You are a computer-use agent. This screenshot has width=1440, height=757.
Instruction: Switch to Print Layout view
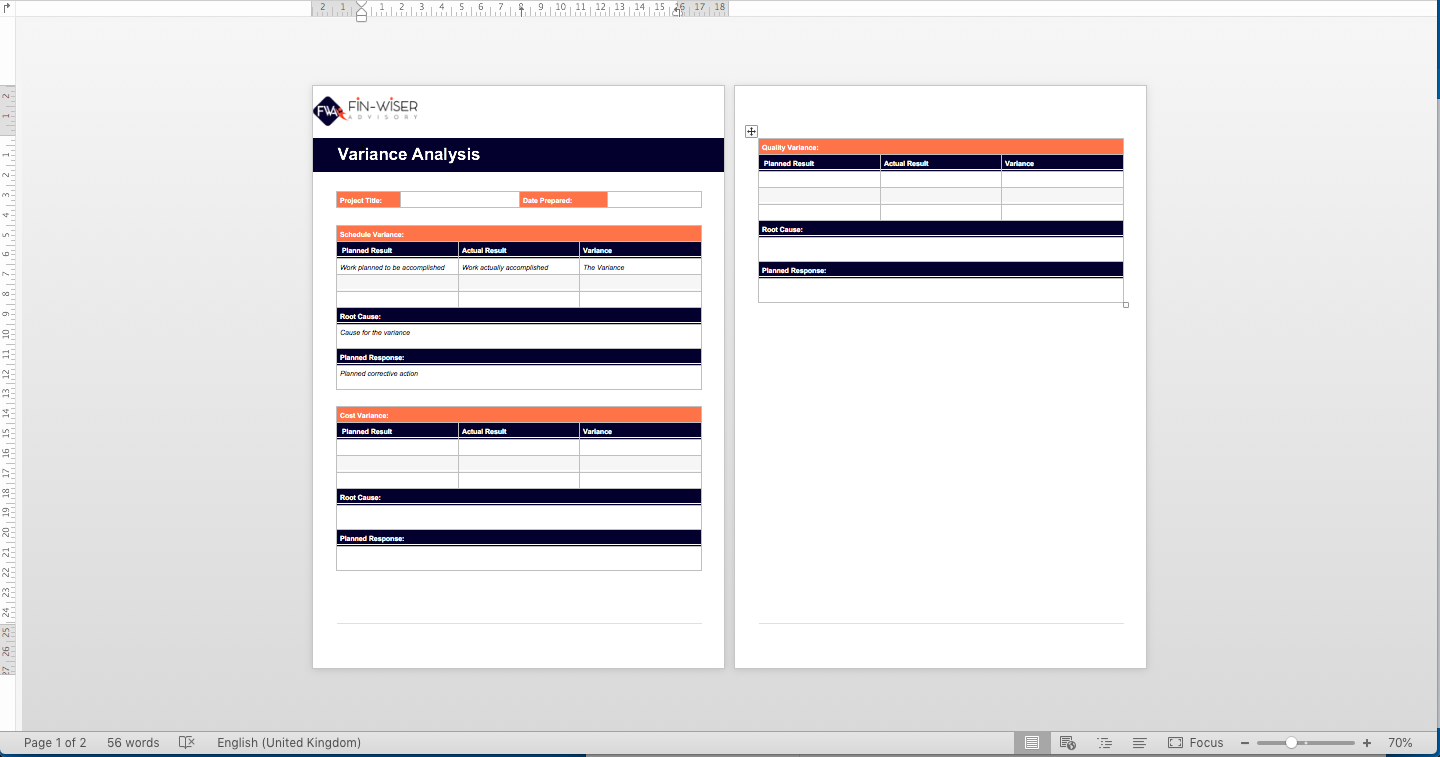1032,743
